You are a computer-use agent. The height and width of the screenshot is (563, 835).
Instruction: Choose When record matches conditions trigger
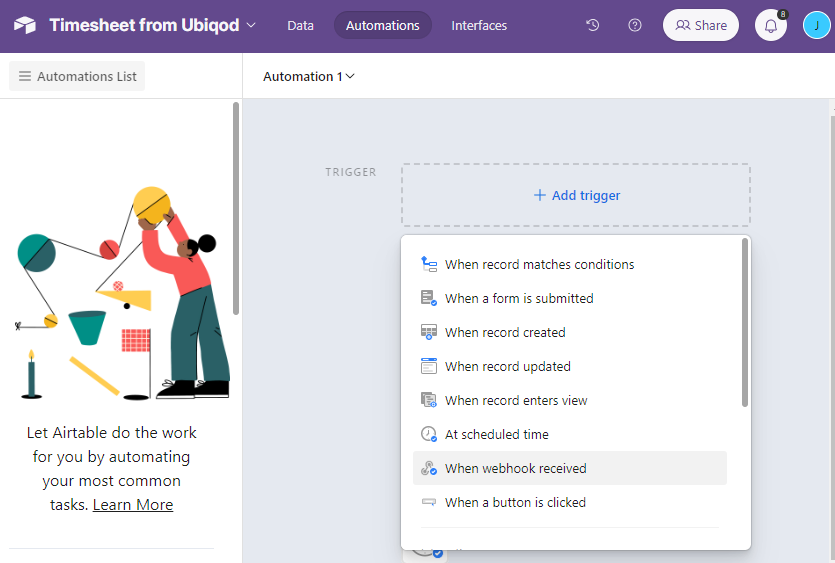[x=570, y=264]
